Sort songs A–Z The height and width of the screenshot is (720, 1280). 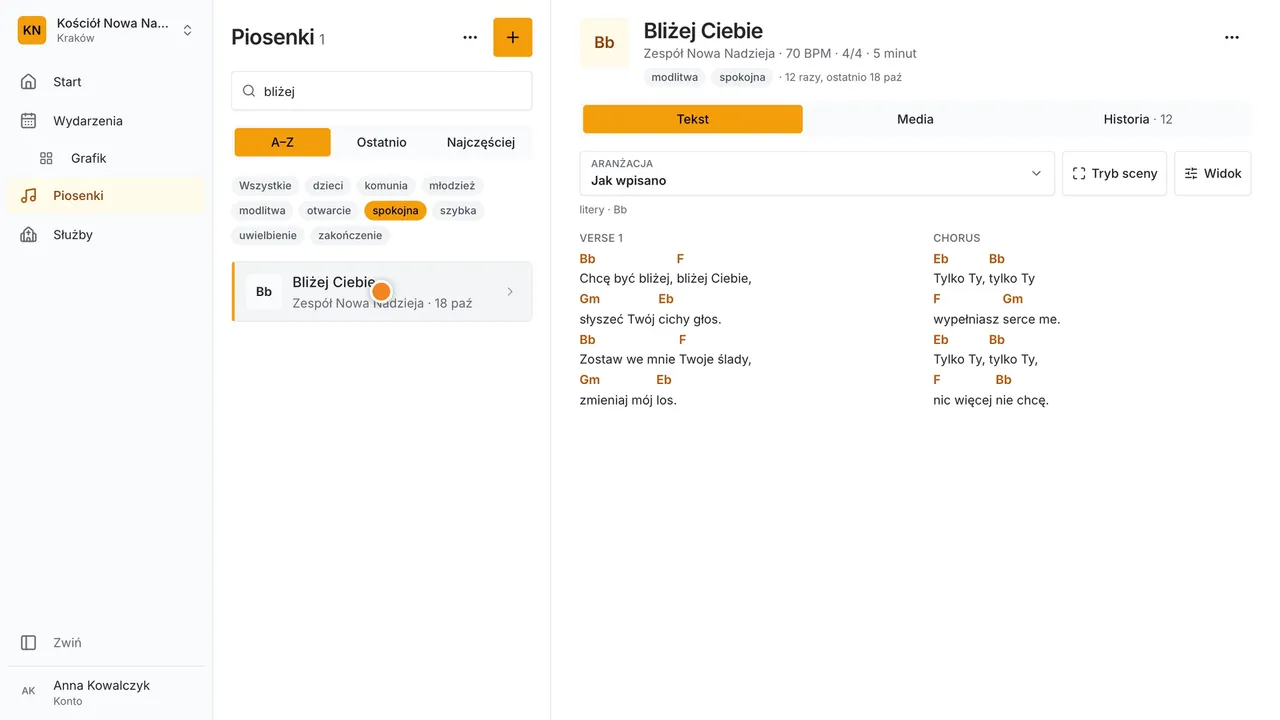pos(283,142)
